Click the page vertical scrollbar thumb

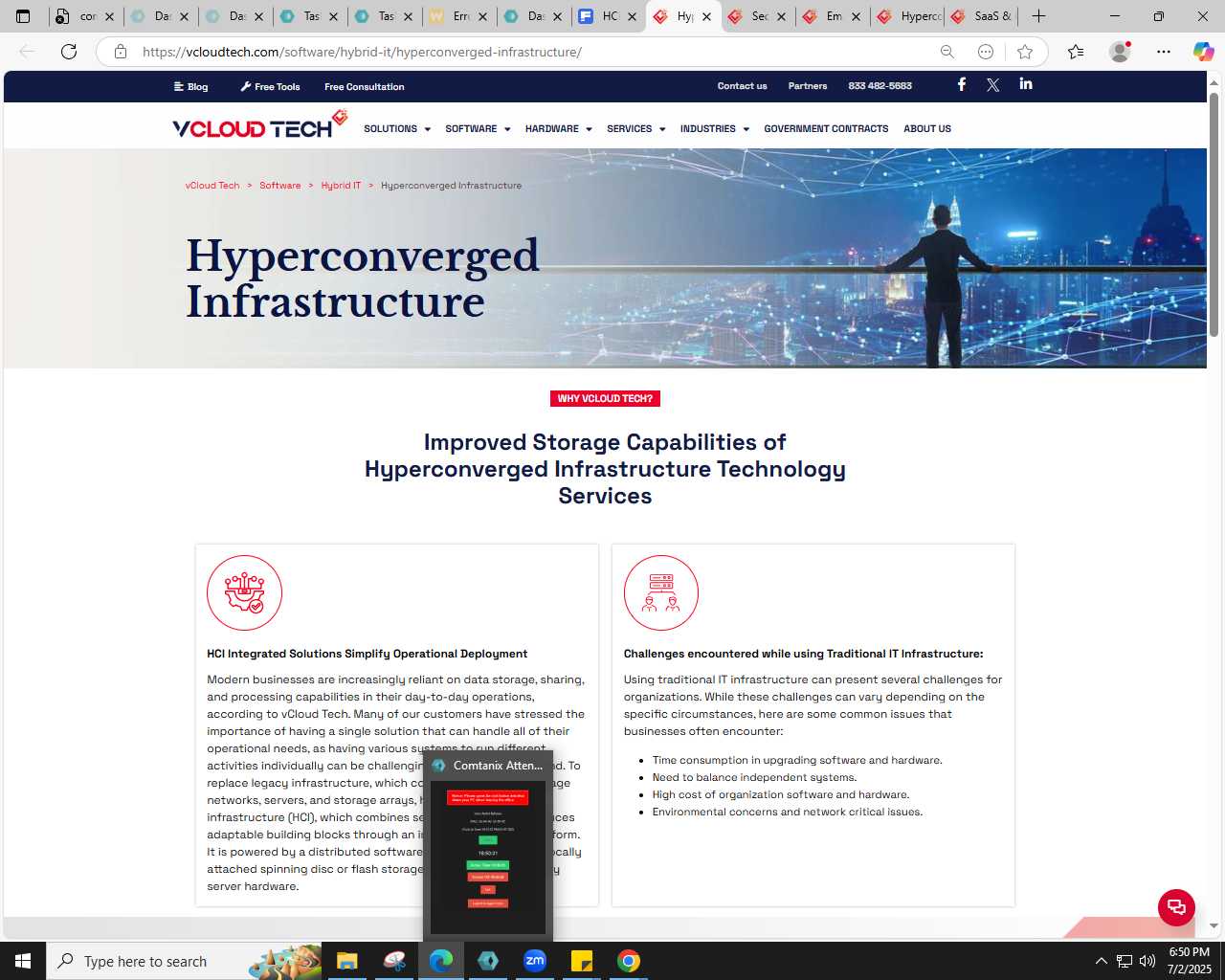click(x=1214, y=214)
